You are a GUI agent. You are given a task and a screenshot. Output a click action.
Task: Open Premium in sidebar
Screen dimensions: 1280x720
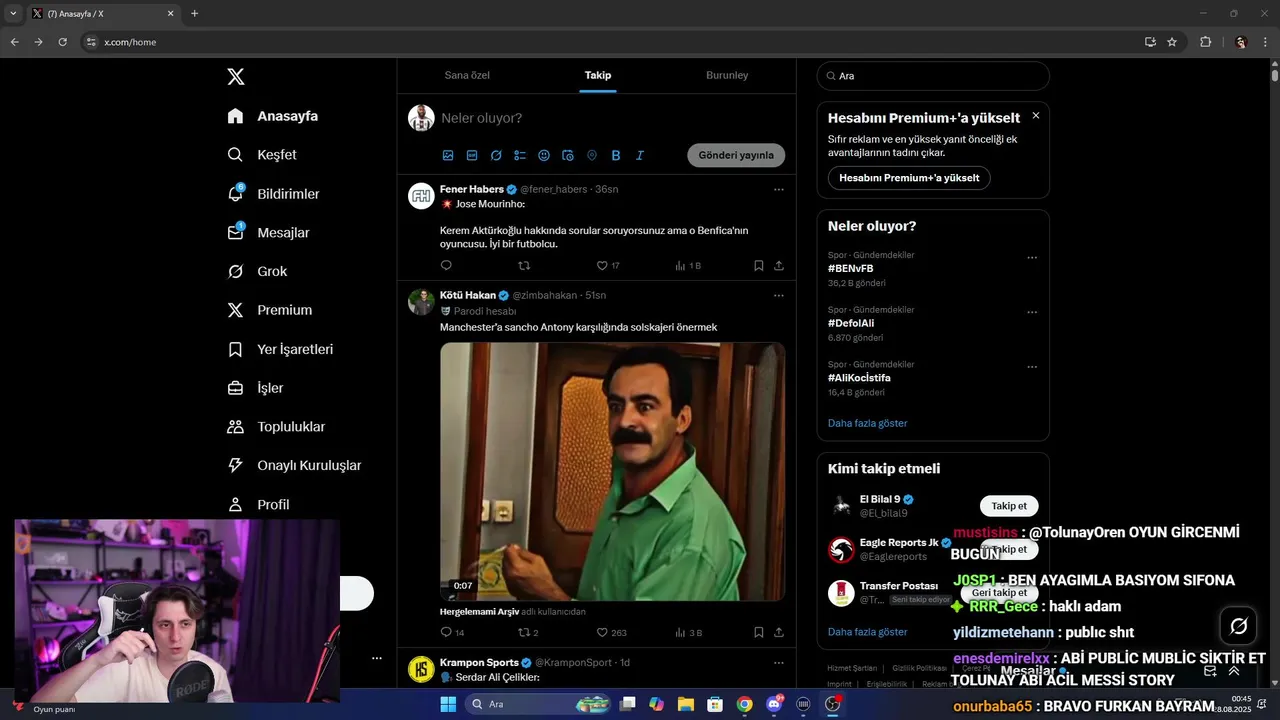pyautogui.click(x=269, y=310)
